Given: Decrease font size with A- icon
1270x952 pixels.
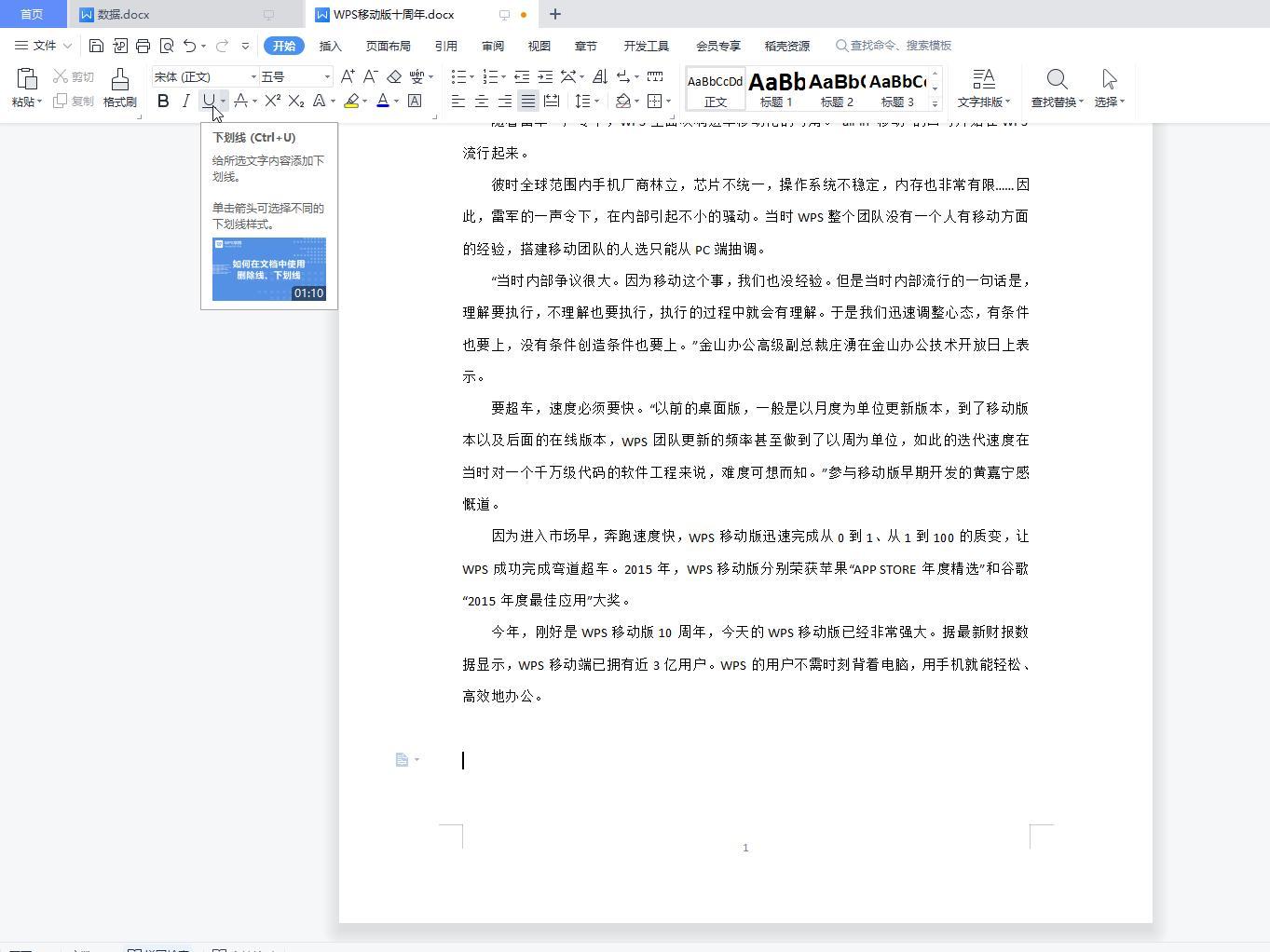Looking at the screenshot, I should coord(370,76).
